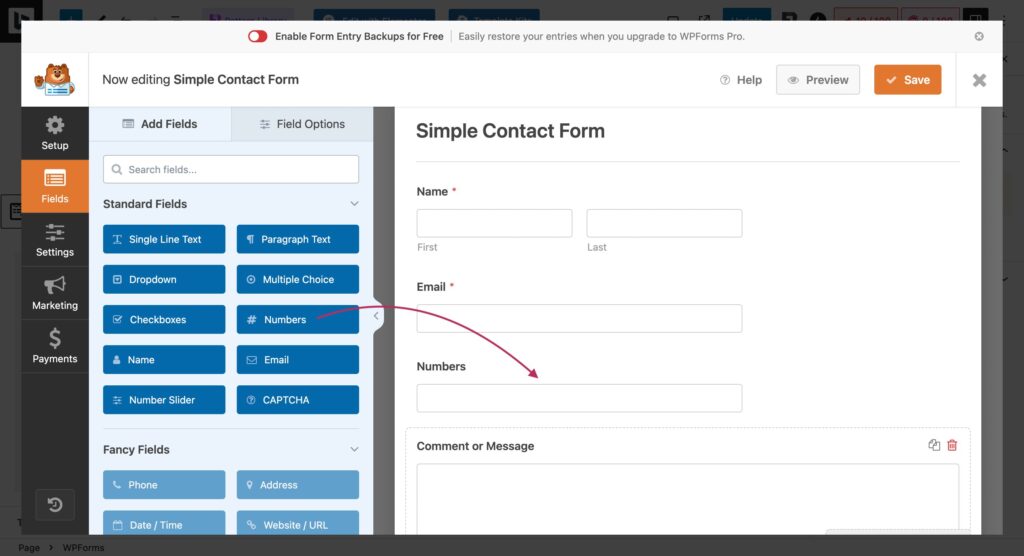1024x556 pixels.
Task: Open the form Preview
Action: (818, 80)
